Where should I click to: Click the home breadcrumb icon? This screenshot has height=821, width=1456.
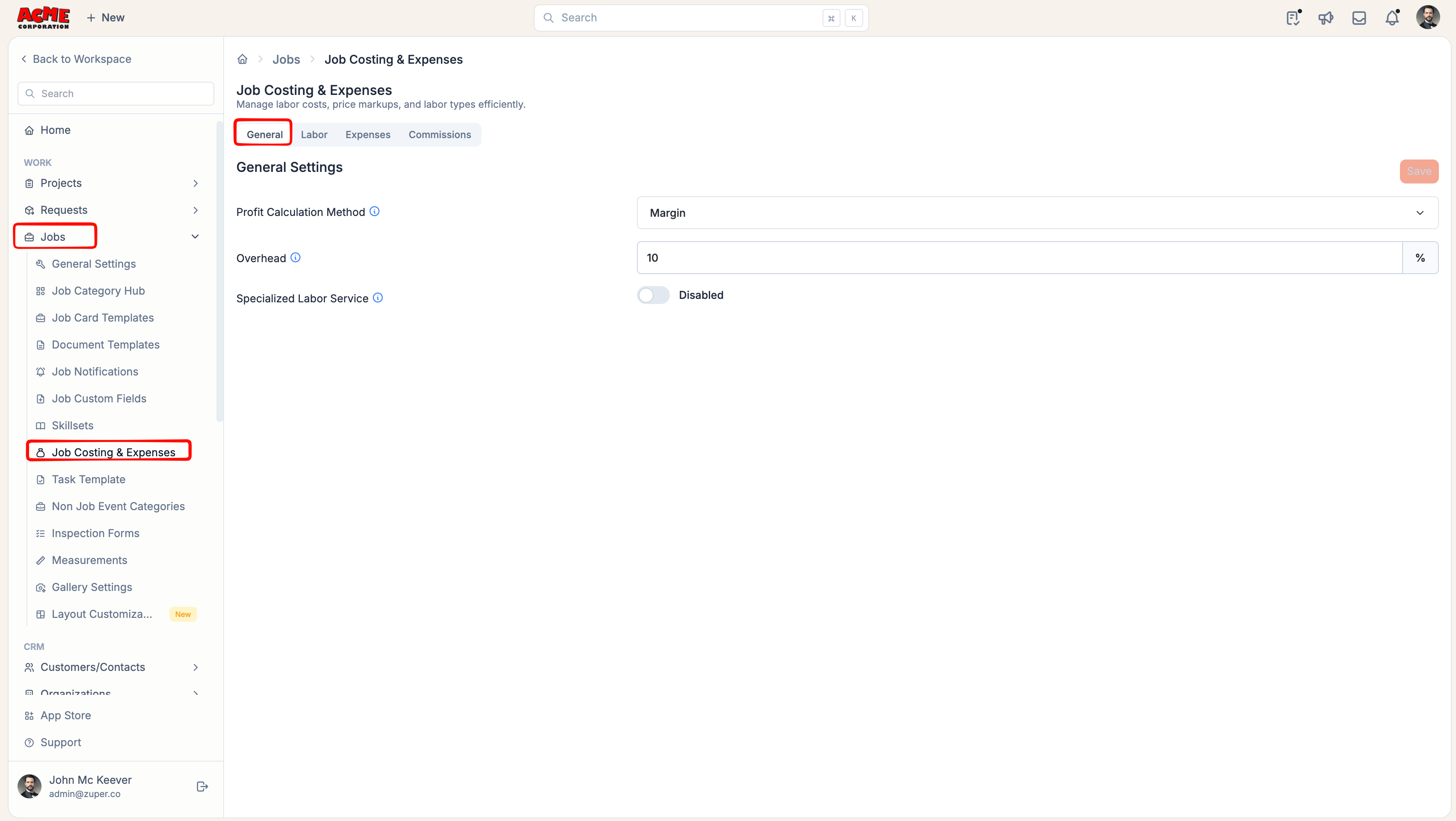pos(243,59)
